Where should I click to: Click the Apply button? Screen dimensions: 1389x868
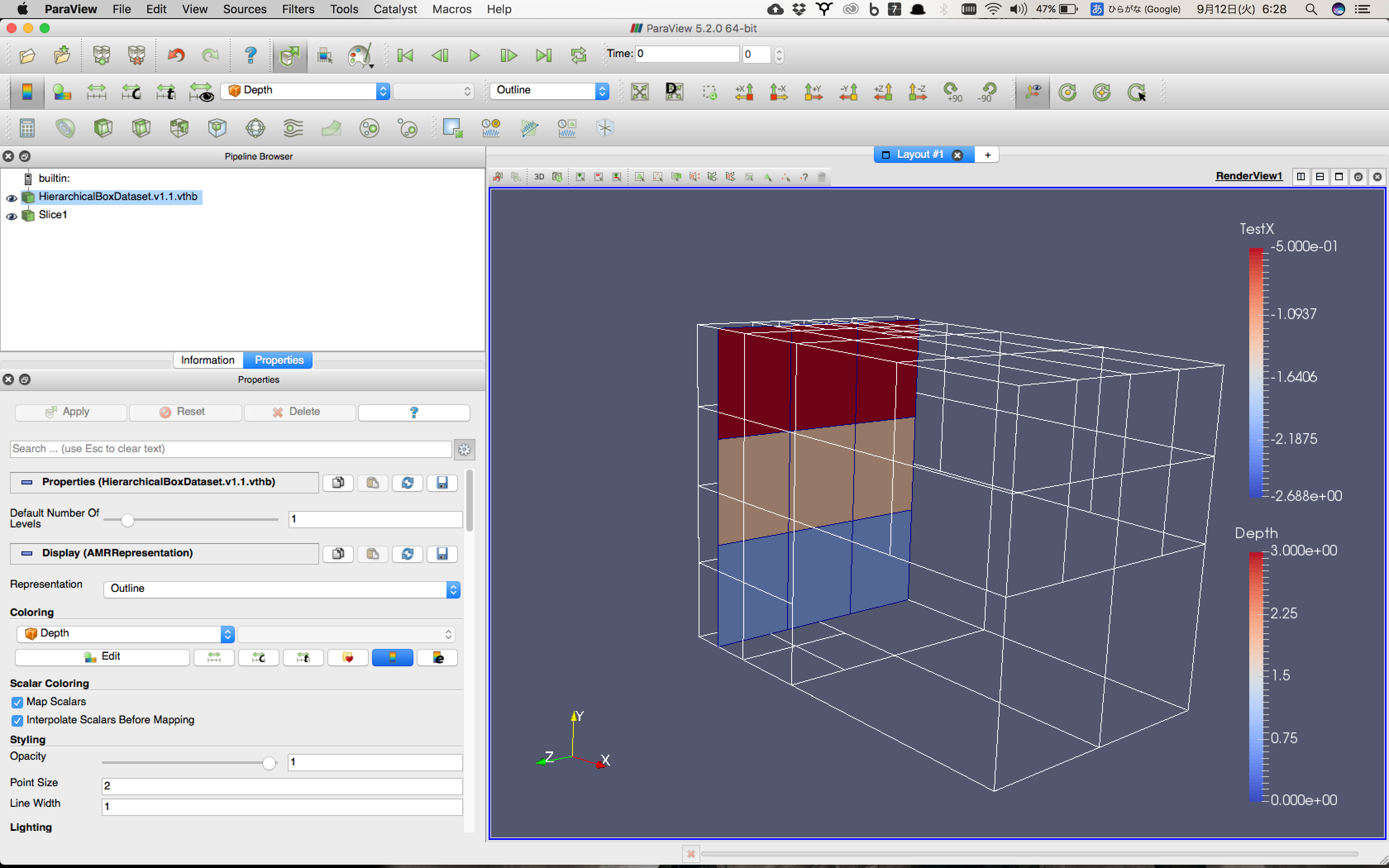point(70,412)
